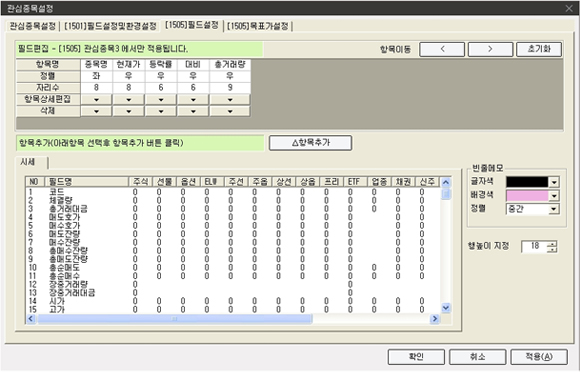Select the 매도호가 field row

coord(233,217)
